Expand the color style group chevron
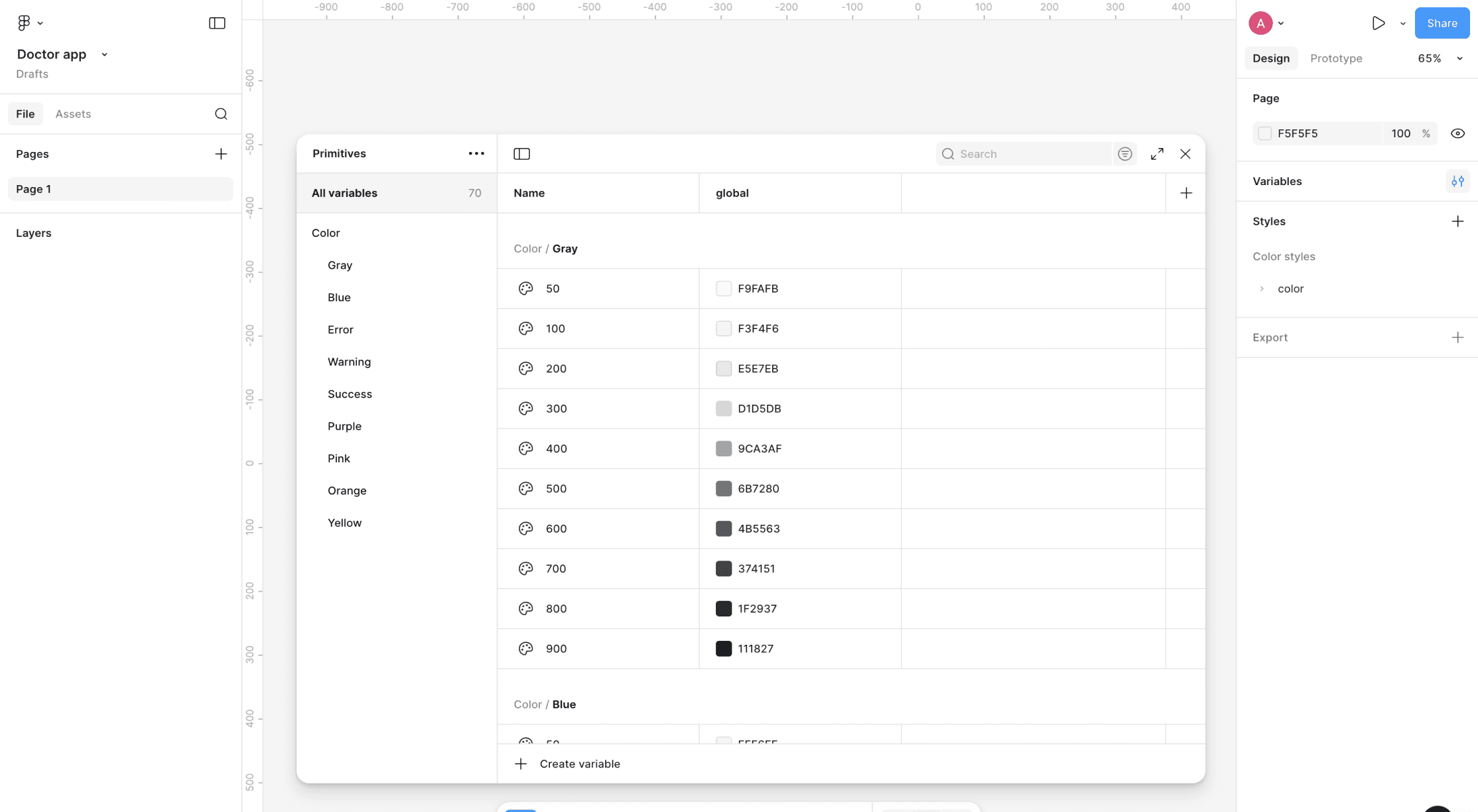The height and width of the screenshot is (812, 1478). pyautogui.click(x=1262, y=289)
